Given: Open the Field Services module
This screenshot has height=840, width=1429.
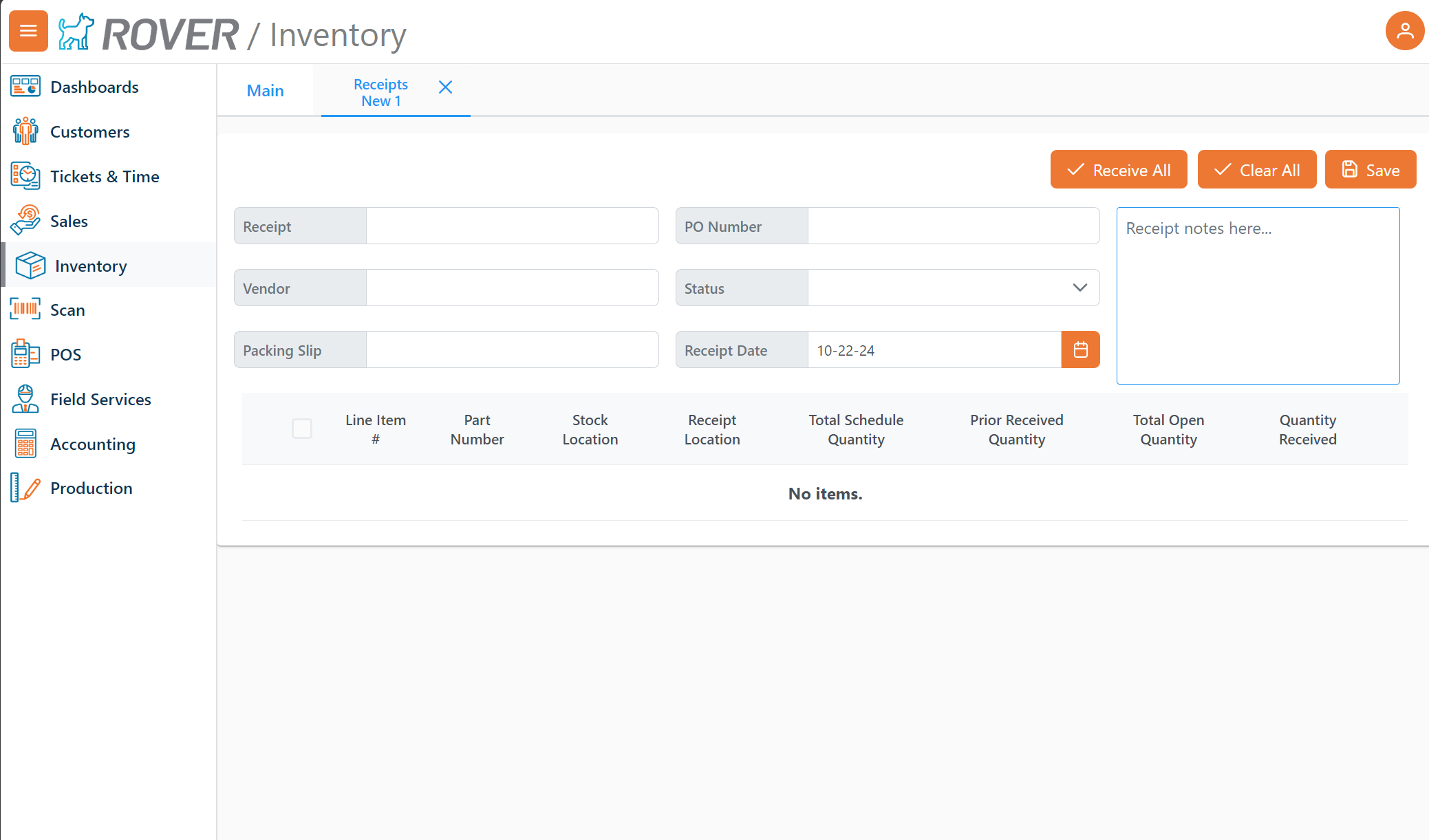Looking at the screenshot, I should (x=100, y=399).
